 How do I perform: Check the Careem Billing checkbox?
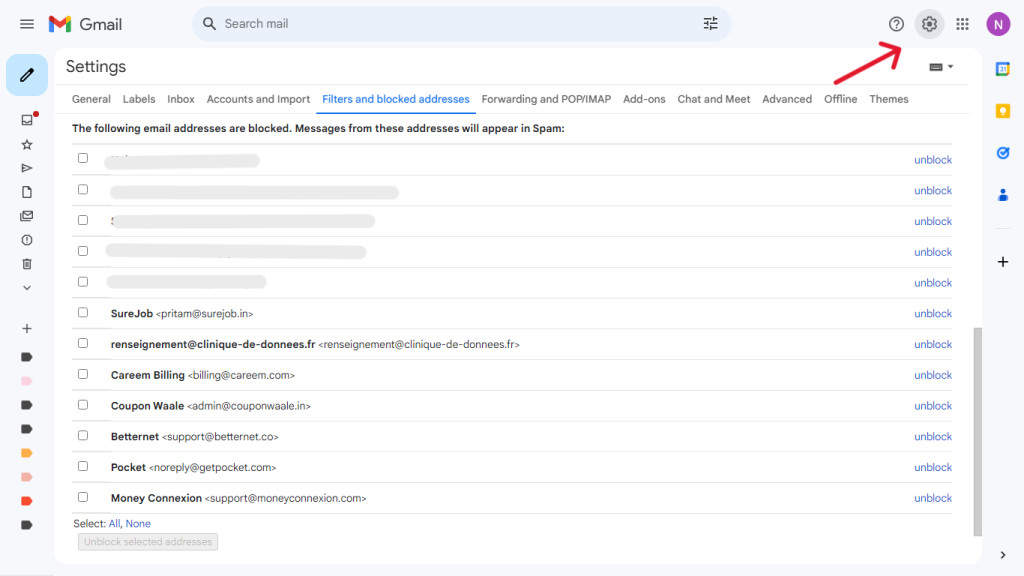pos(83,374)
